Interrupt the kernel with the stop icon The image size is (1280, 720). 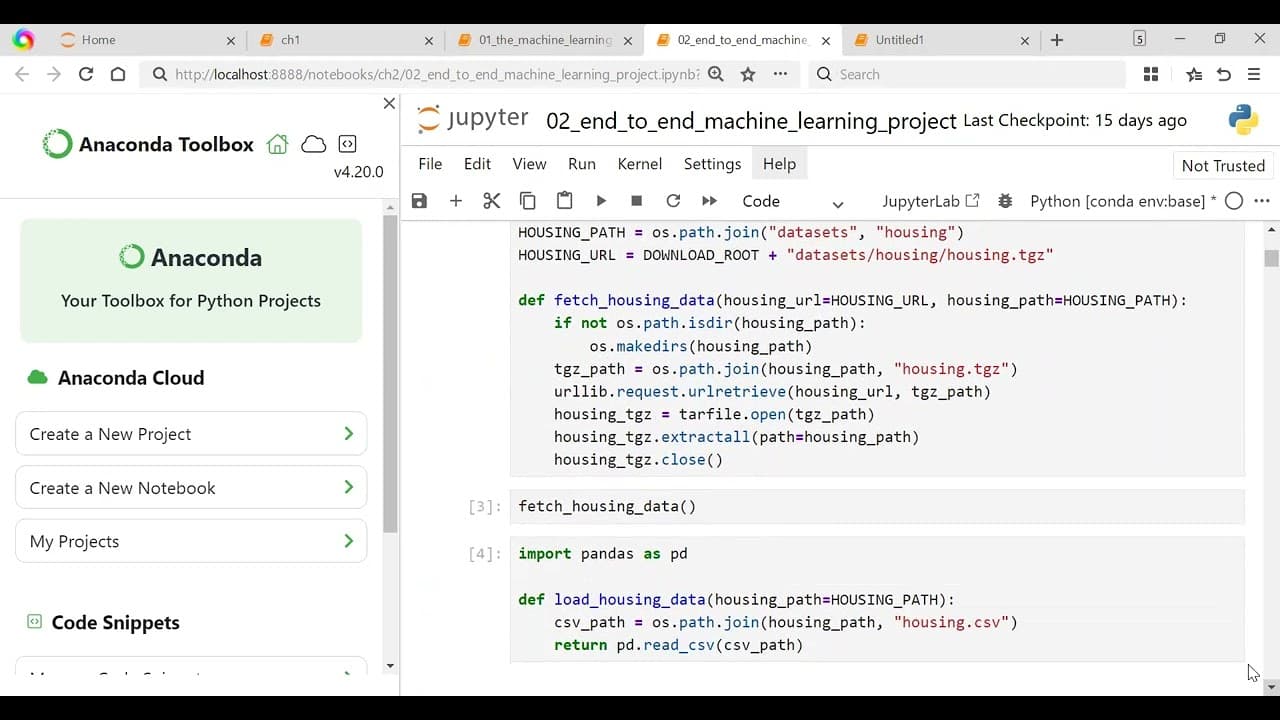pos(637,201)
